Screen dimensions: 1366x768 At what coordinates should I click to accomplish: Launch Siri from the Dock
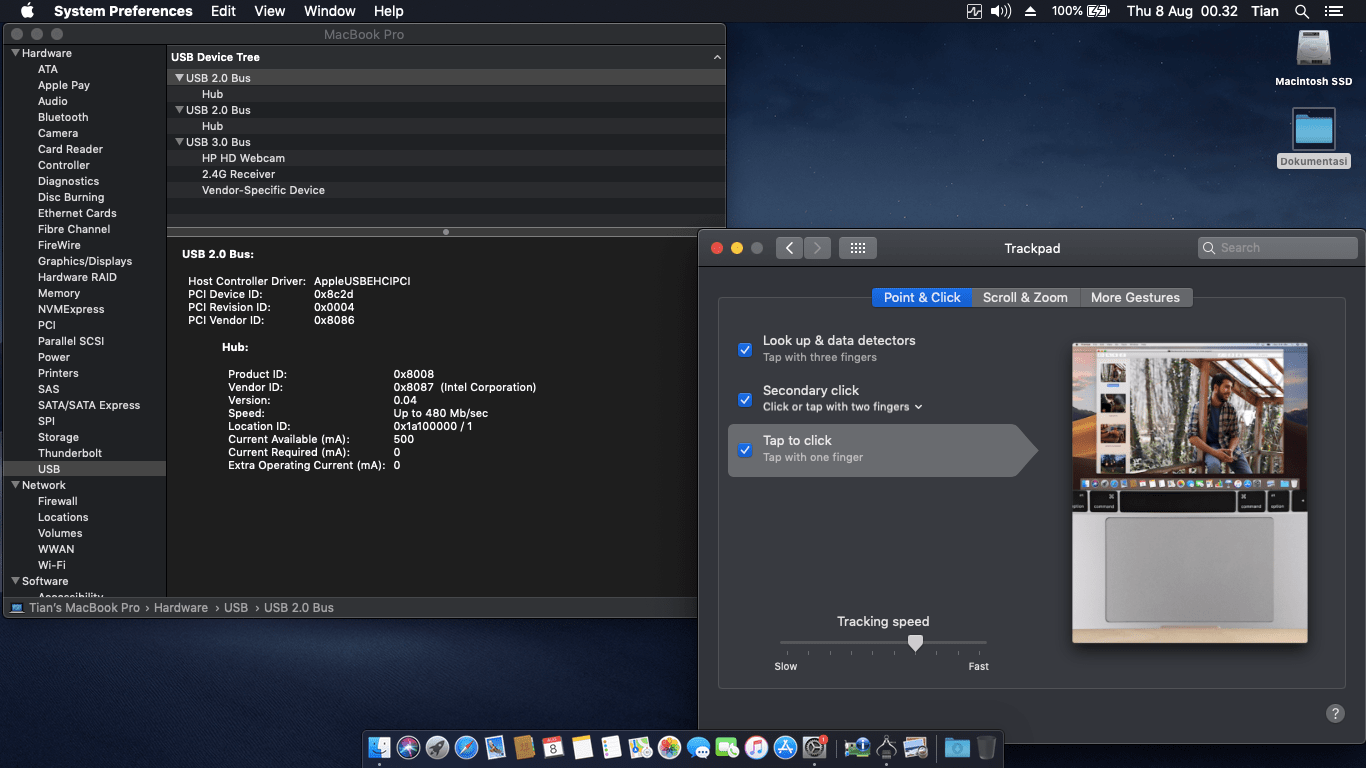click(408, 747)
